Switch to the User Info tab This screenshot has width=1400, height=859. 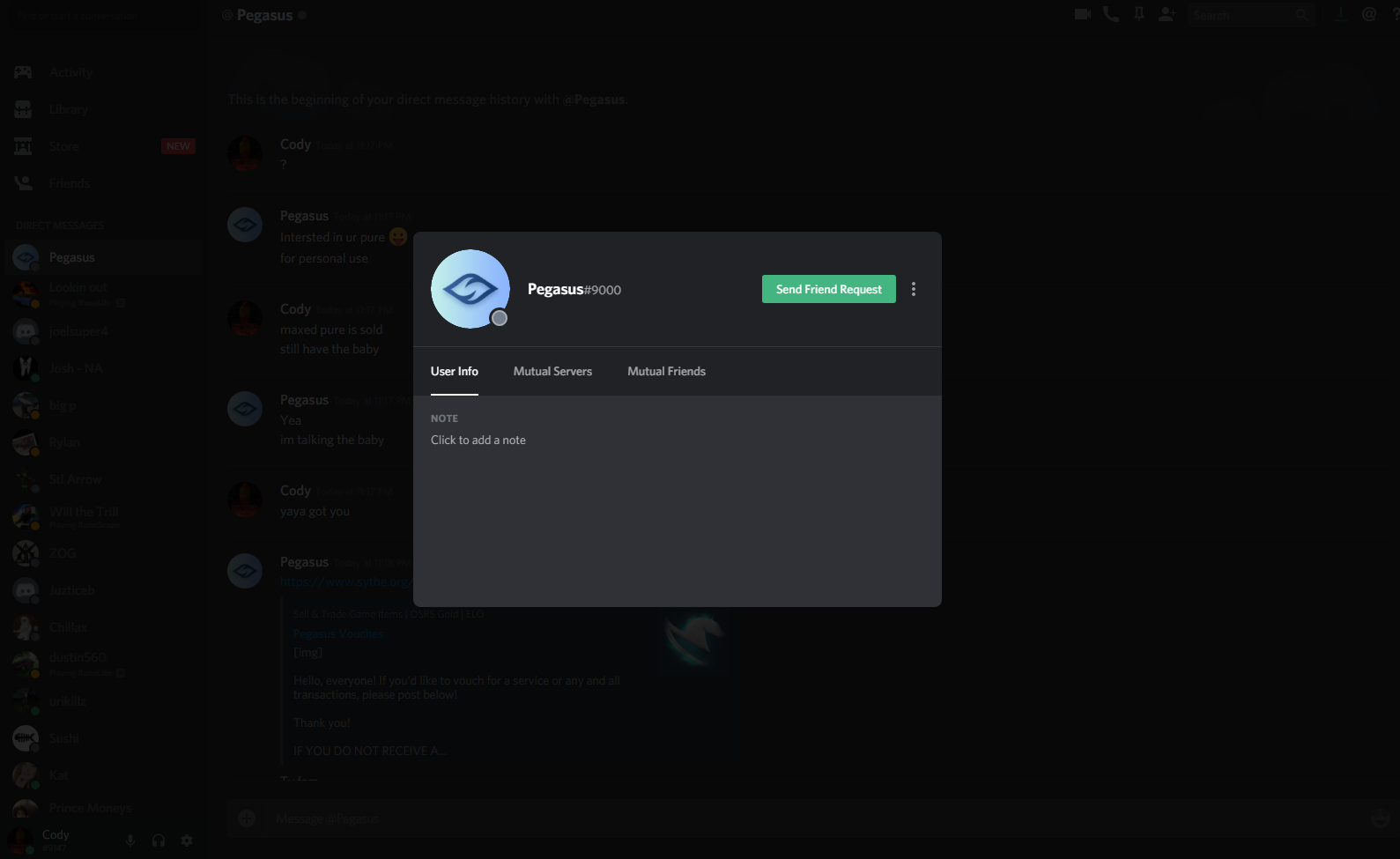click(x=455, y=371)
